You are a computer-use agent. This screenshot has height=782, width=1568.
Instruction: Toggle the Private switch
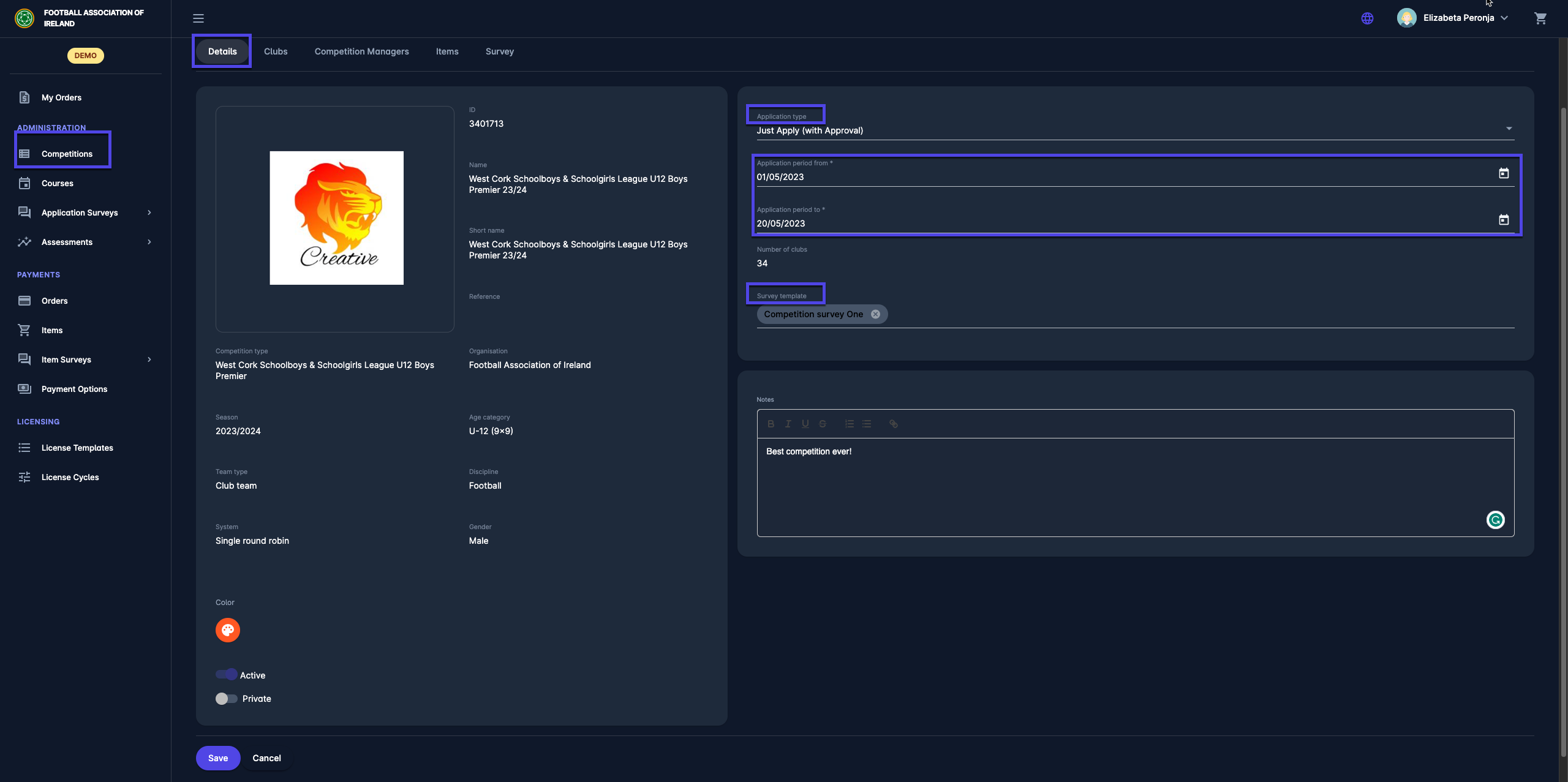click(227, 699)
